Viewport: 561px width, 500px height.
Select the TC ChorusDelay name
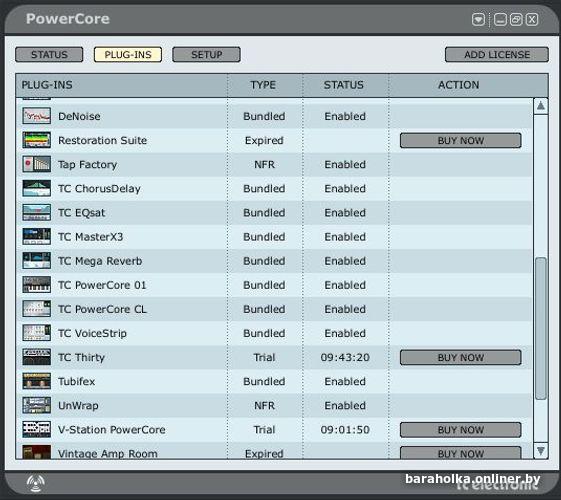tap(99, 189)
